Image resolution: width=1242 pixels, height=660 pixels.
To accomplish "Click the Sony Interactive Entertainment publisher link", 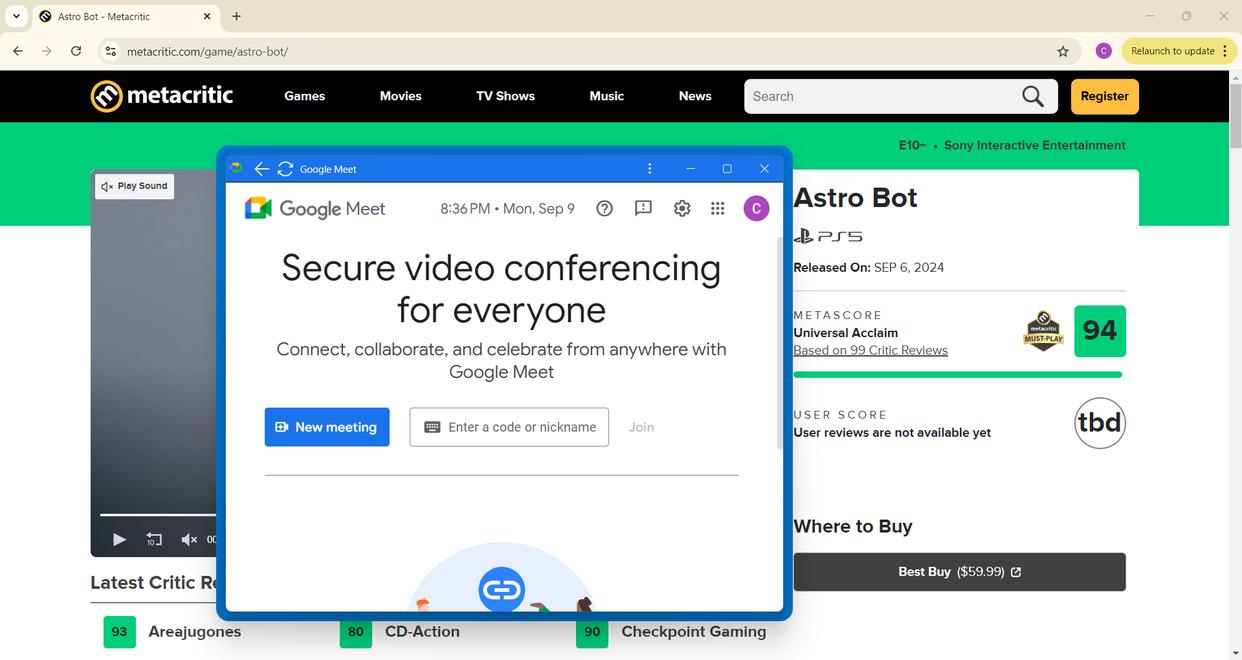I will point(1034,145).
